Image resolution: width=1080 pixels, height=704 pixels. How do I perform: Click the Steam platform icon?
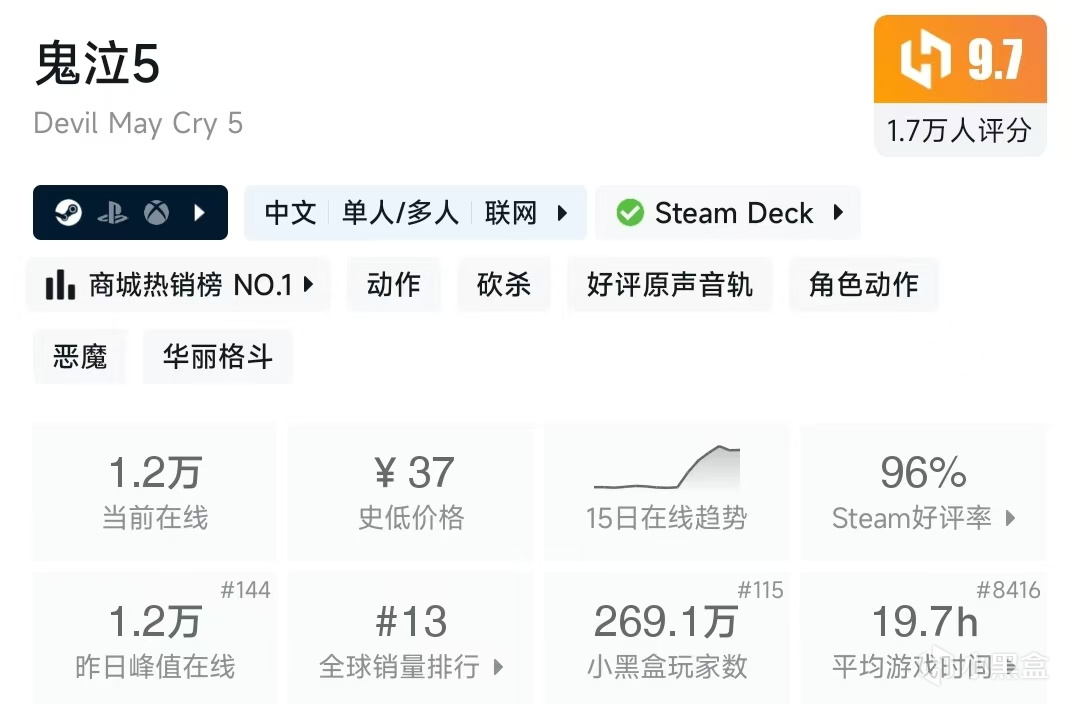(68, 213)
